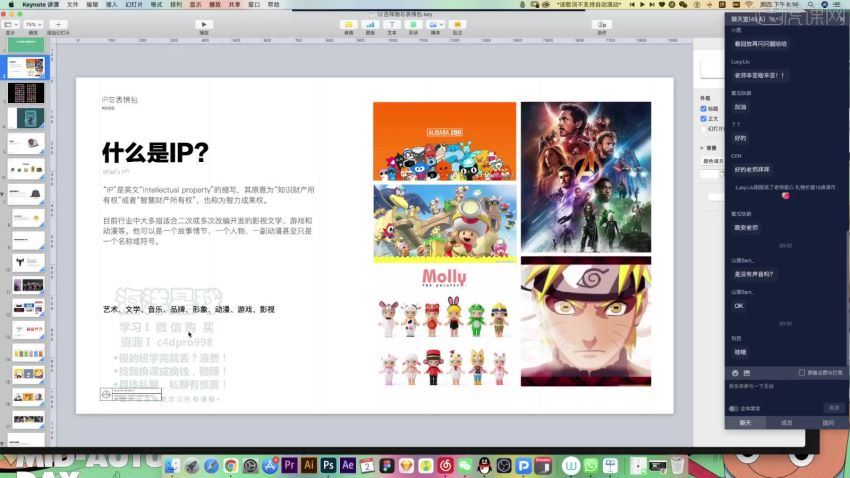Click the 艺术、文学、音乐 text line on slide

[x=189, y=309]
